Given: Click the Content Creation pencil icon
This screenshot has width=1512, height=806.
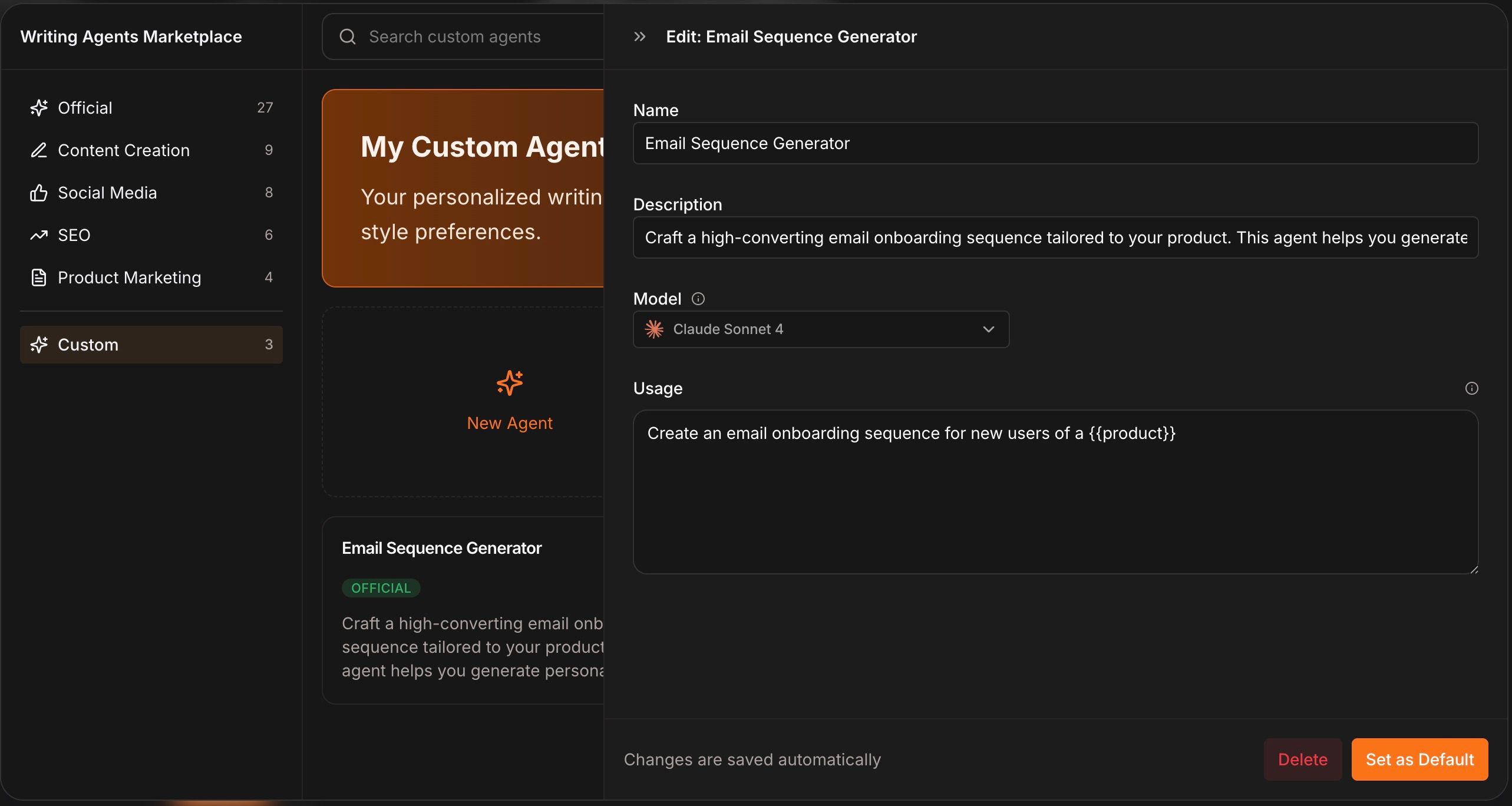Looking at the screenshot, I should (39, 150).
